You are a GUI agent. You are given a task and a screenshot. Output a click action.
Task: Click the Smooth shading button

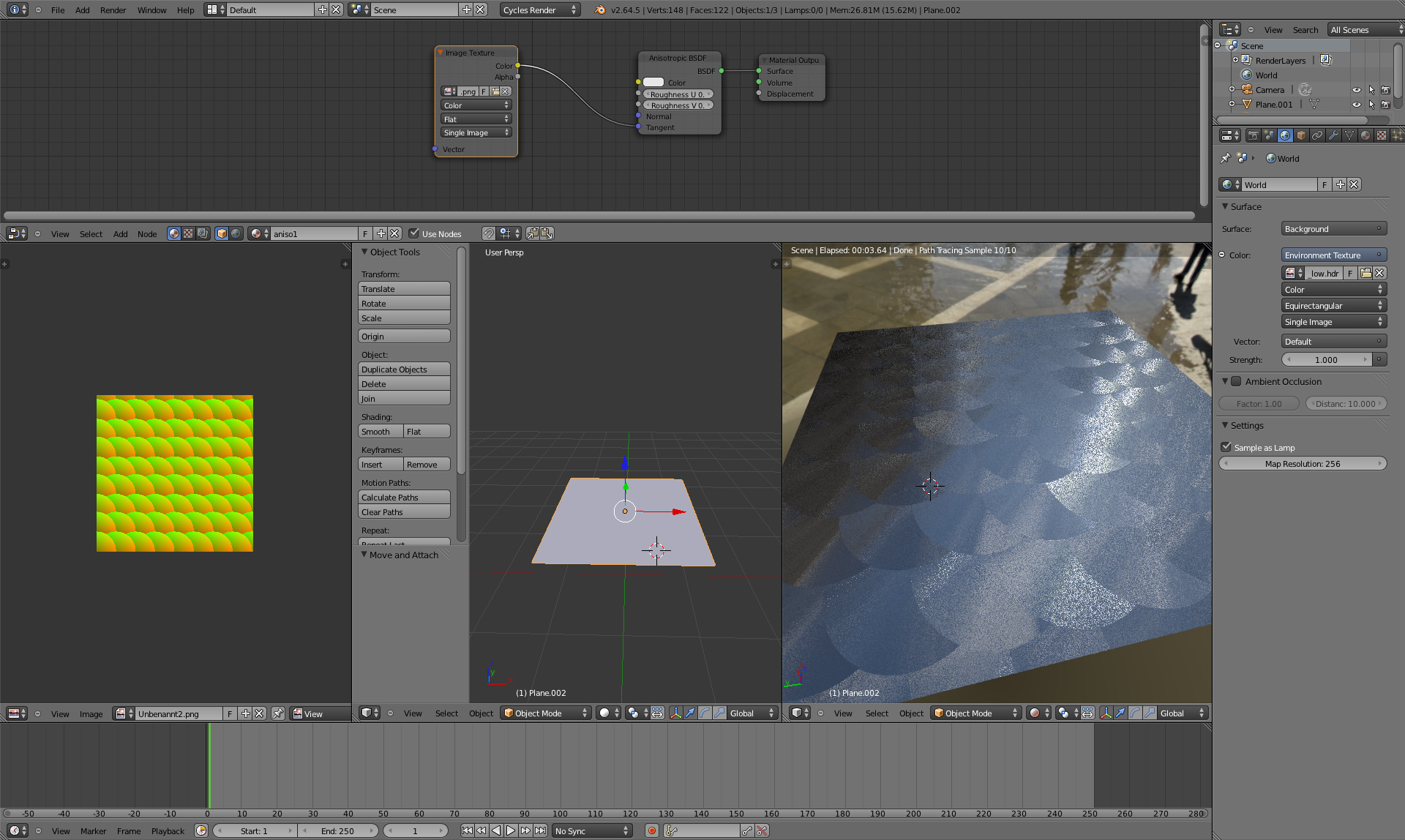pos(381,432)
